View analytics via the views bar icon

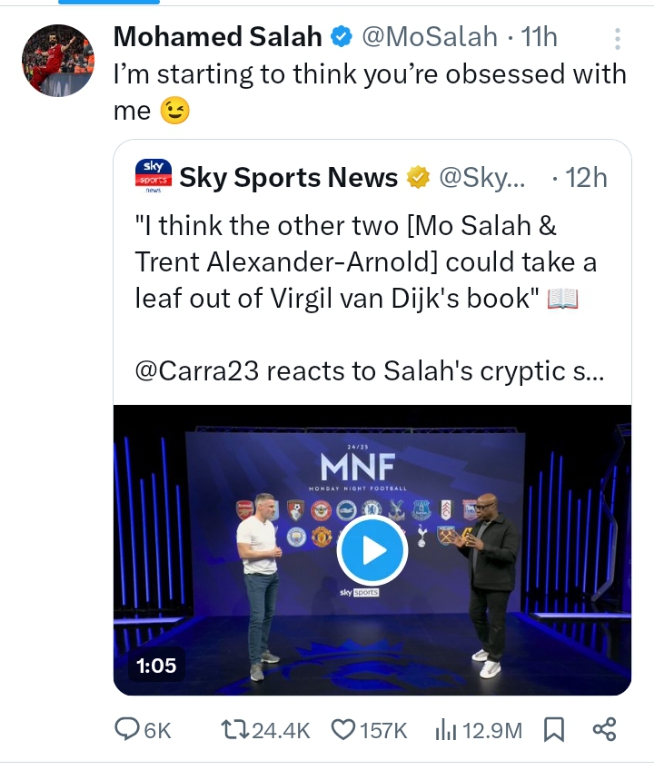446,730
